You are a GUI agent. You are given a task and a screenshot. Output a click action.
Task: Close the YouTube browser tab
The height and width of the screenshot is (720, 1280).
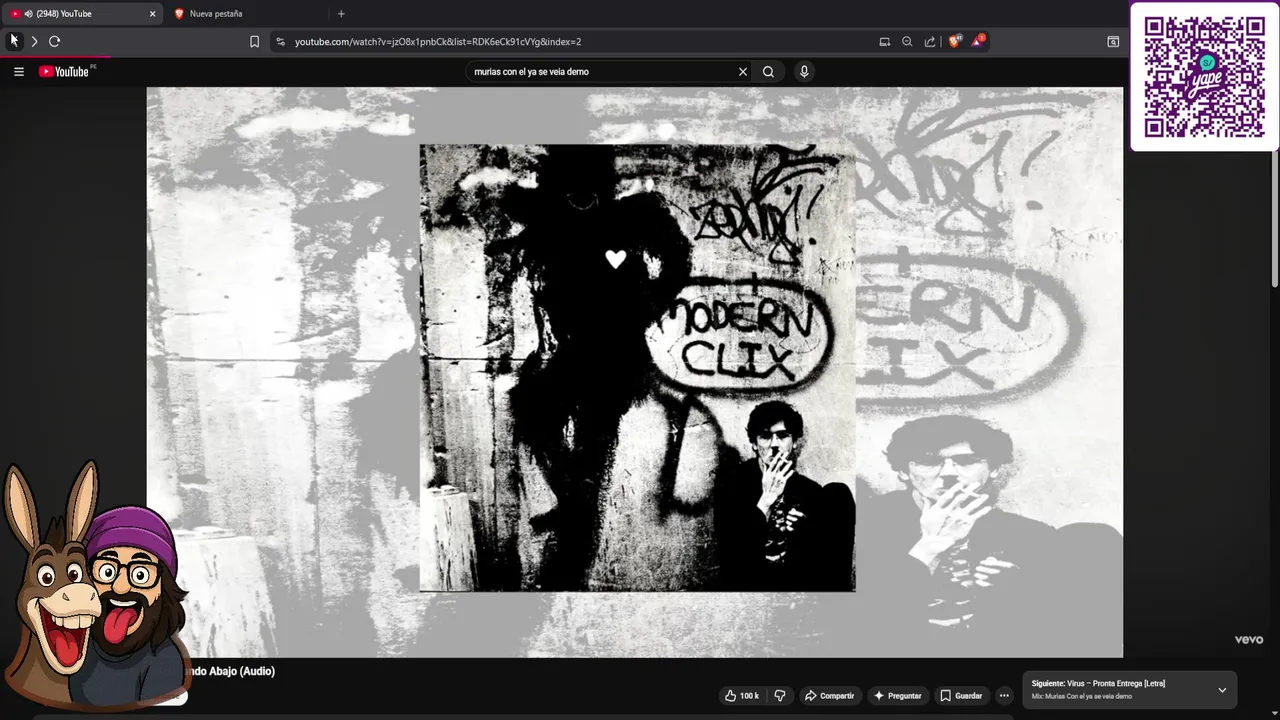tap(152, 14)
